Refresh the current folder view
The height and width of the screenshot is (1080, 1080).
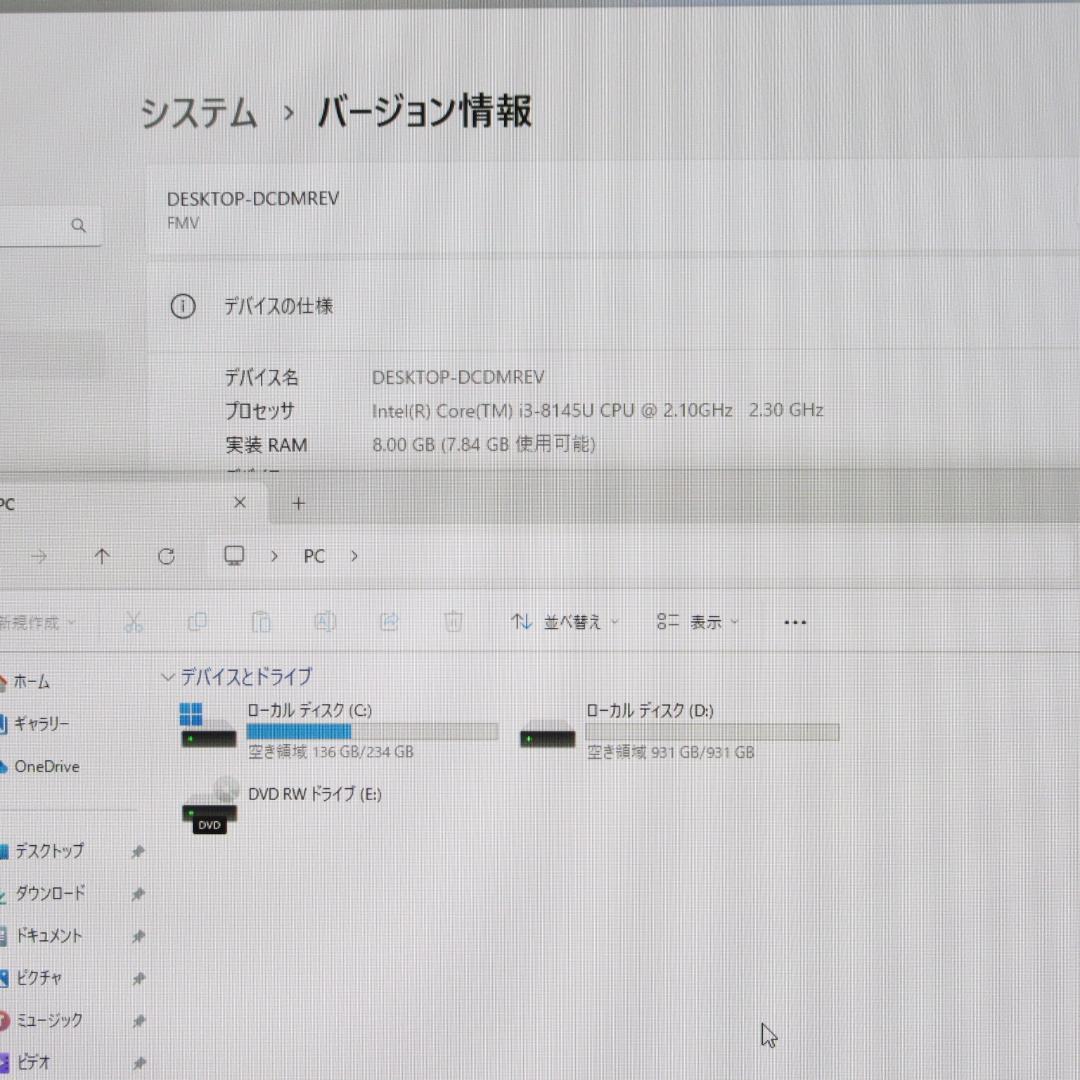click(166, 556)
